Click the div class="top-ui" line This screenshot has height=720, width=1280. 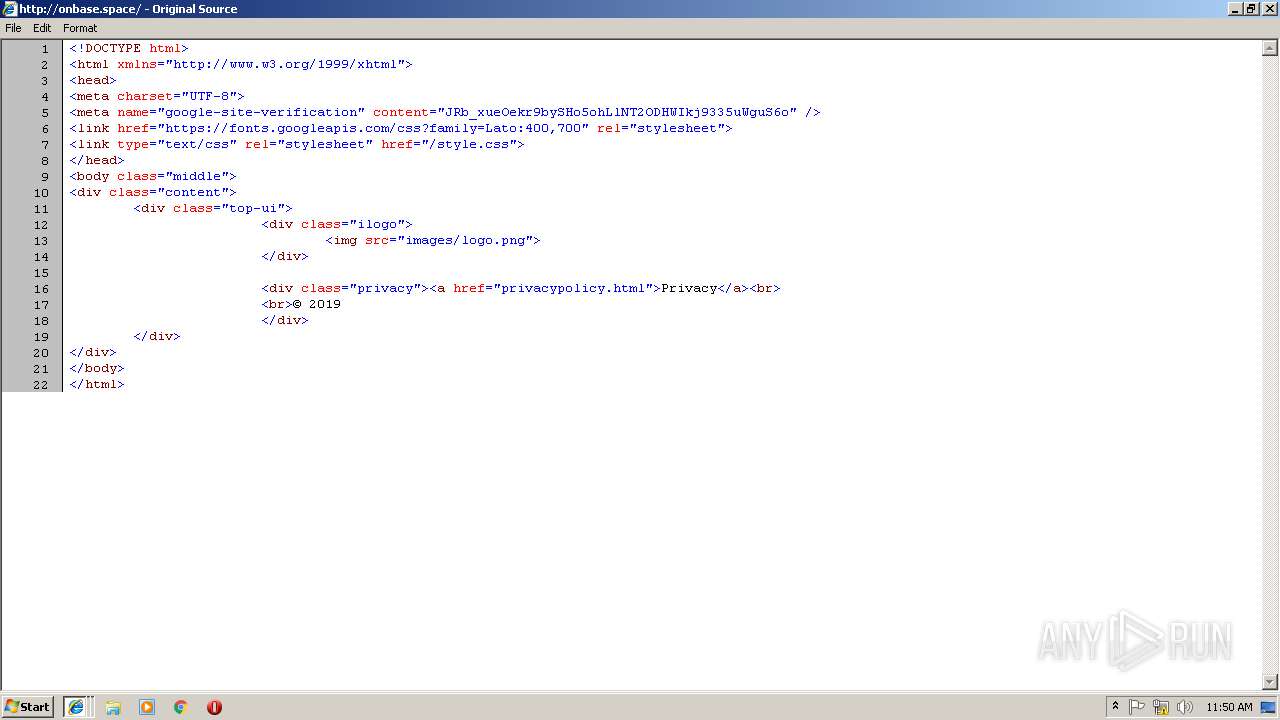coord(213,208)
